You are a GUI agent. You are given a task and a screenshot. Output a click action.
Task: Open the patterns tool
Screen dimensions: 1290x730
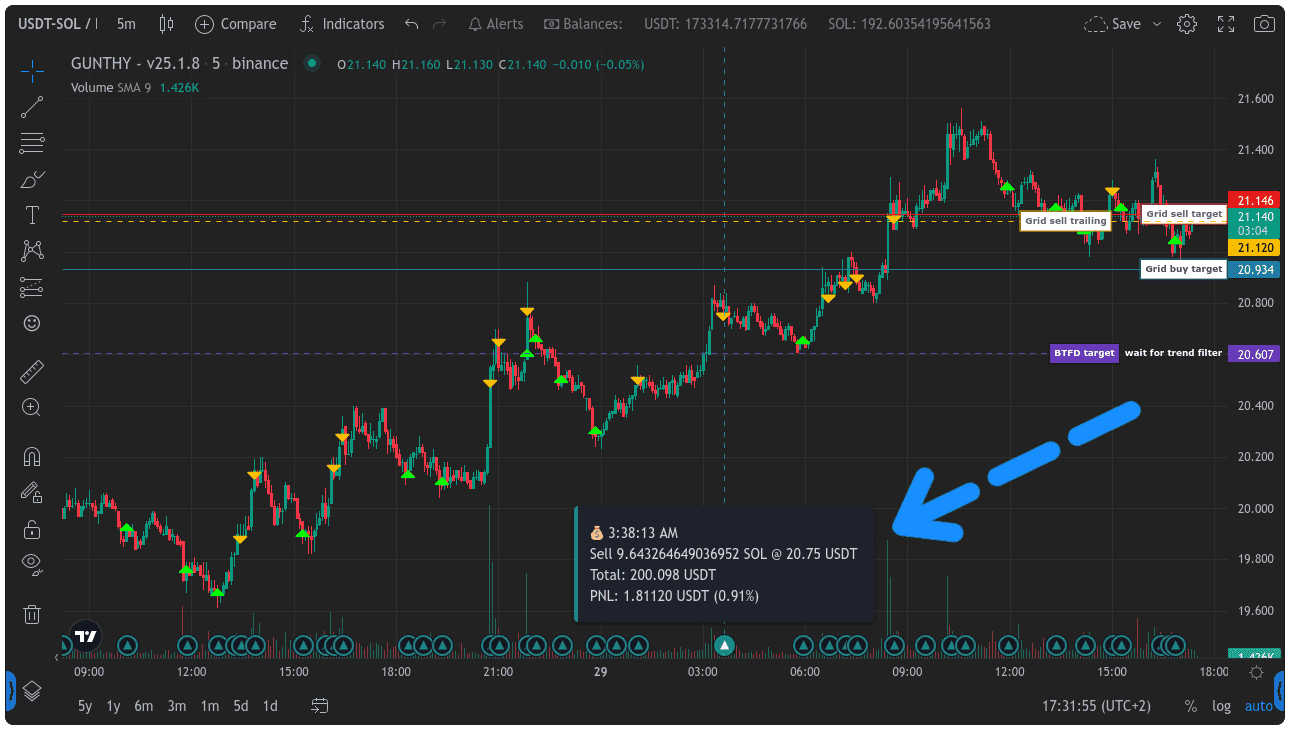point(32,251)
